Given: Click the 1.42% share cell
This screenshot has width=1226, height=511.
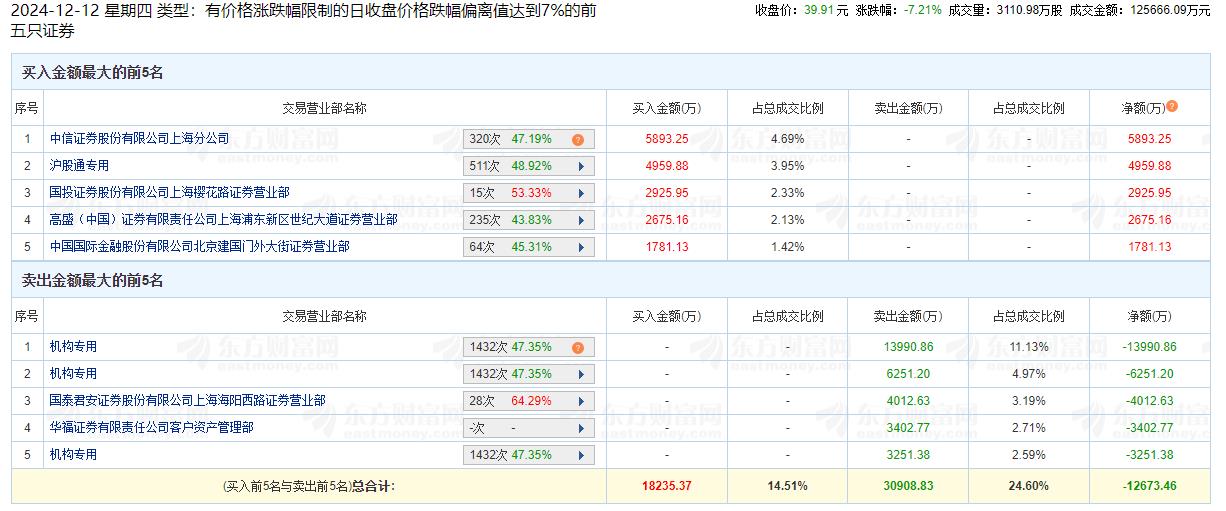Looking at the screenshot, I should pos(788,247).
